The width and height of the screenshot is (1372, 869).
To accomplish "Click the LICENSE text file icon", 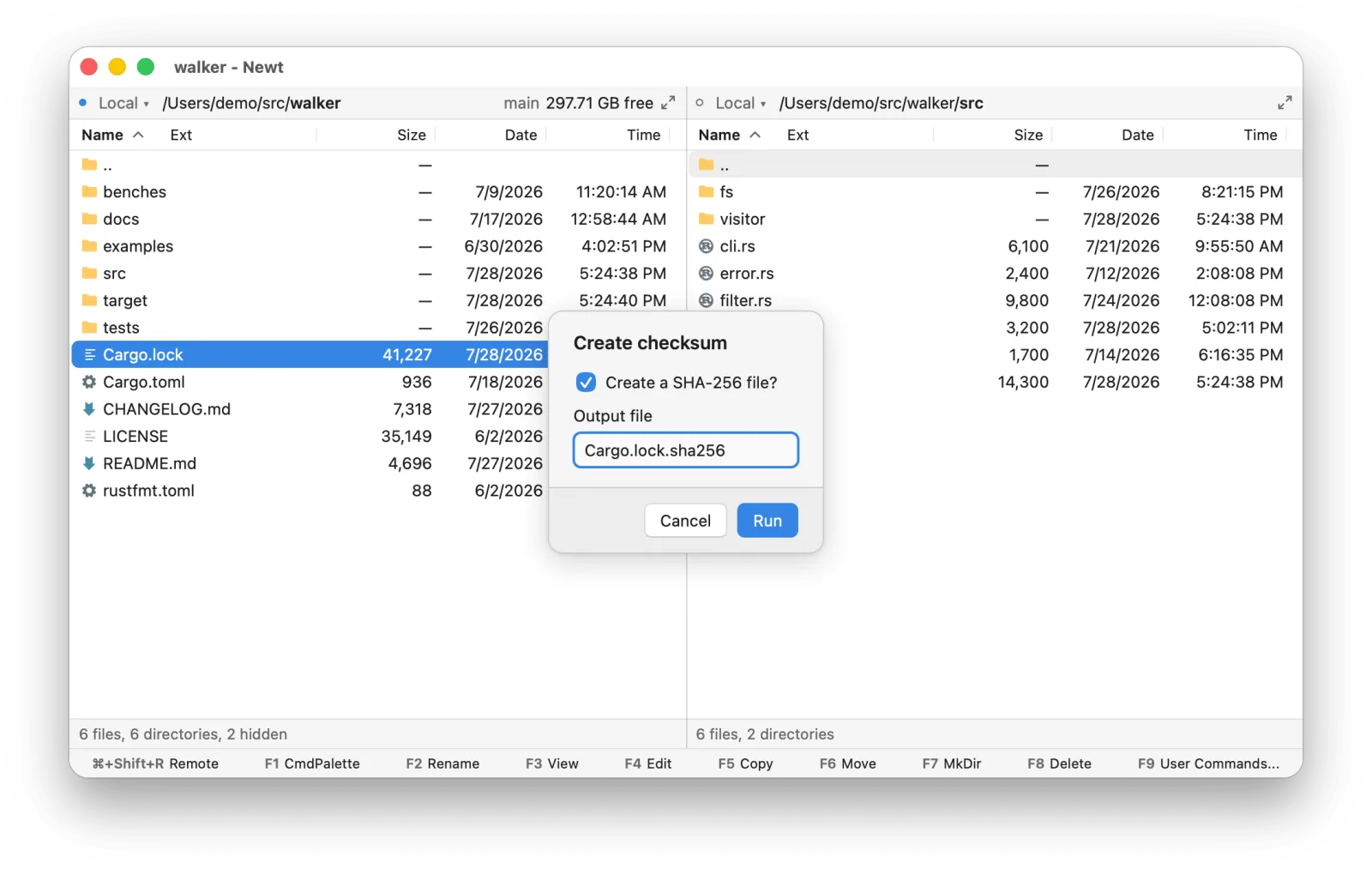I will (x=89, y=436).
